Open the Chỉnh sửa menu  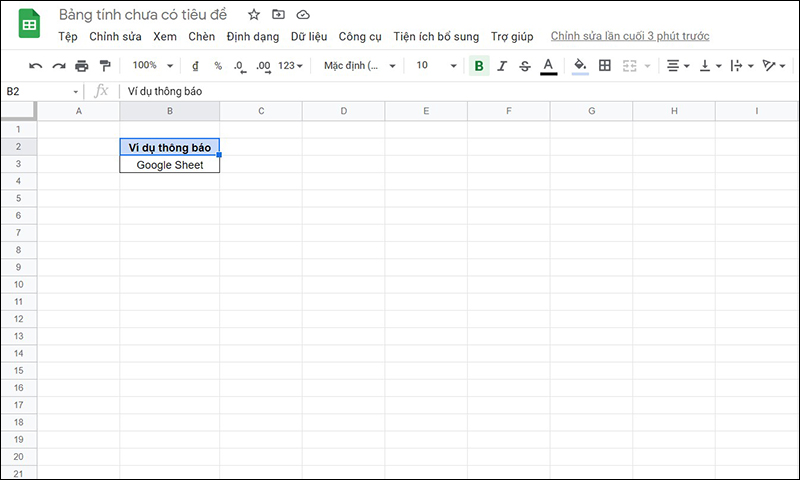[x=115, y=37]
